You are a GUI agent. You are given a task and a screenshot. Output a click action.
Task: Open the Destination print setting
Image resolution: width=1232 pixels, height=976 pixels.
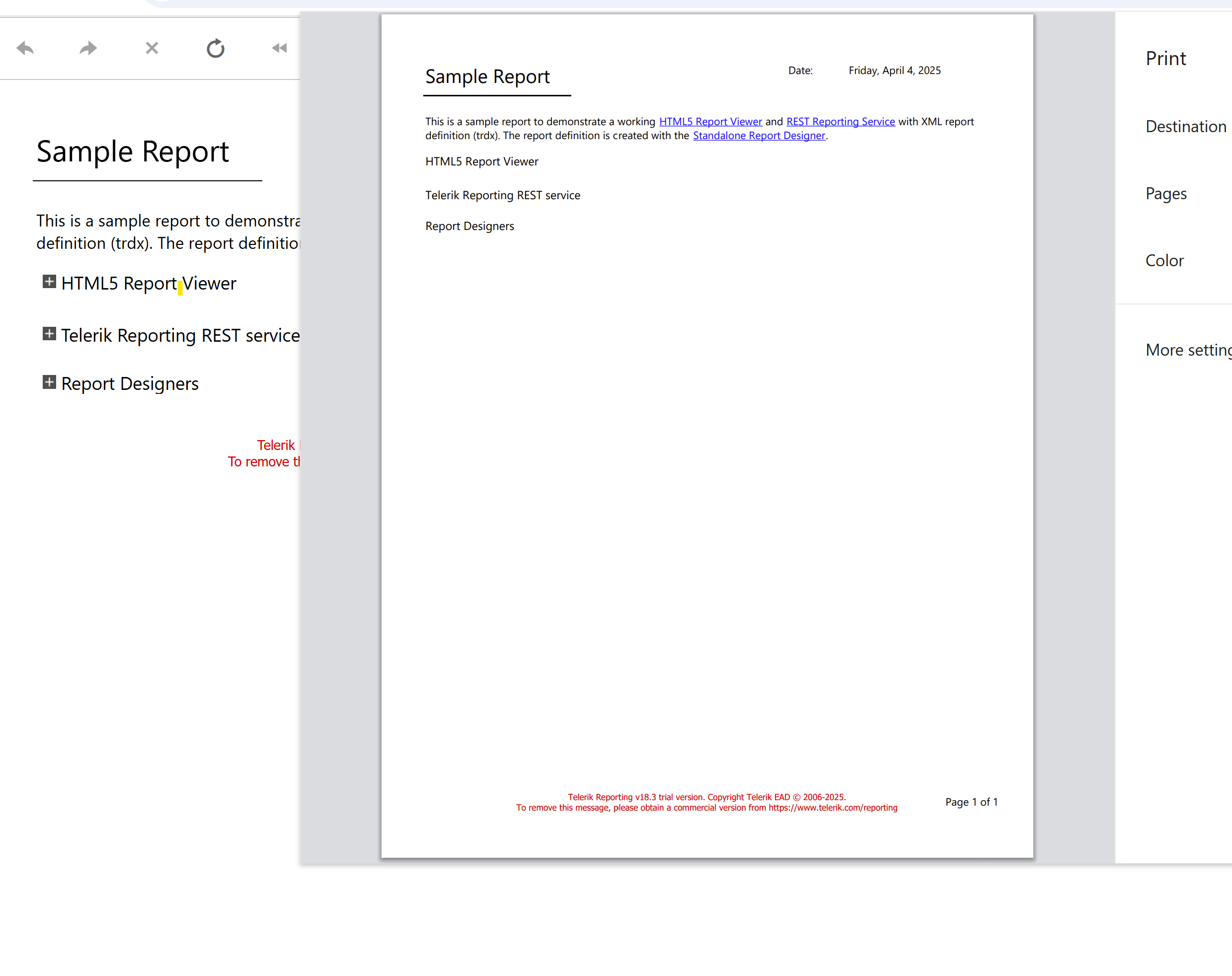click(x=1186, y=126)
